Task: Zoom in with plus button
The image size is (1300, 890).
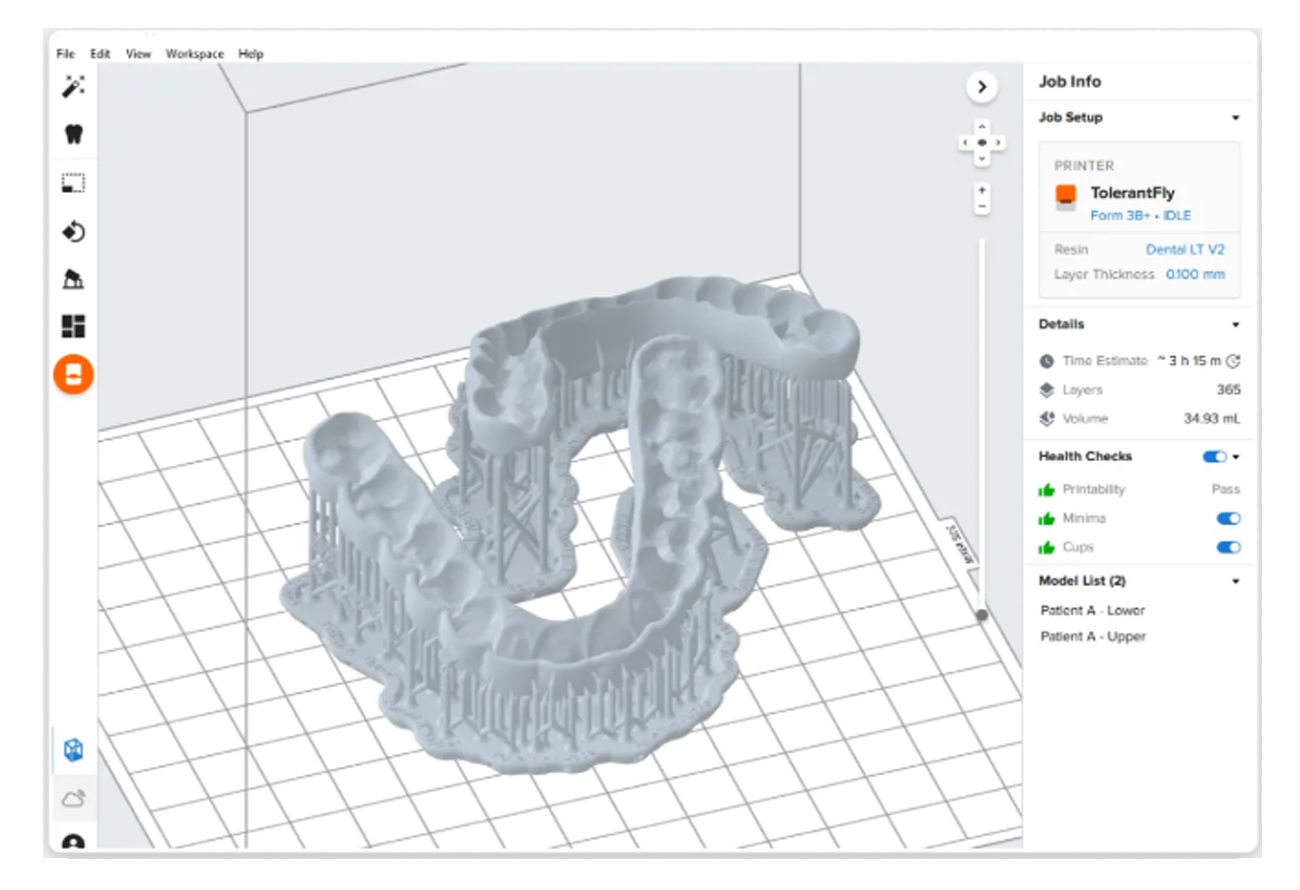Action: click(x=982, y=190)
